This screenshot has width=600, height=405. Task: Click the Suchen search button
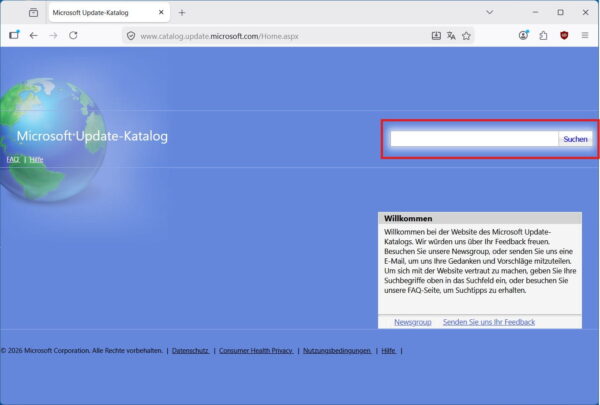pyautogui.click(x=575, y=139)
